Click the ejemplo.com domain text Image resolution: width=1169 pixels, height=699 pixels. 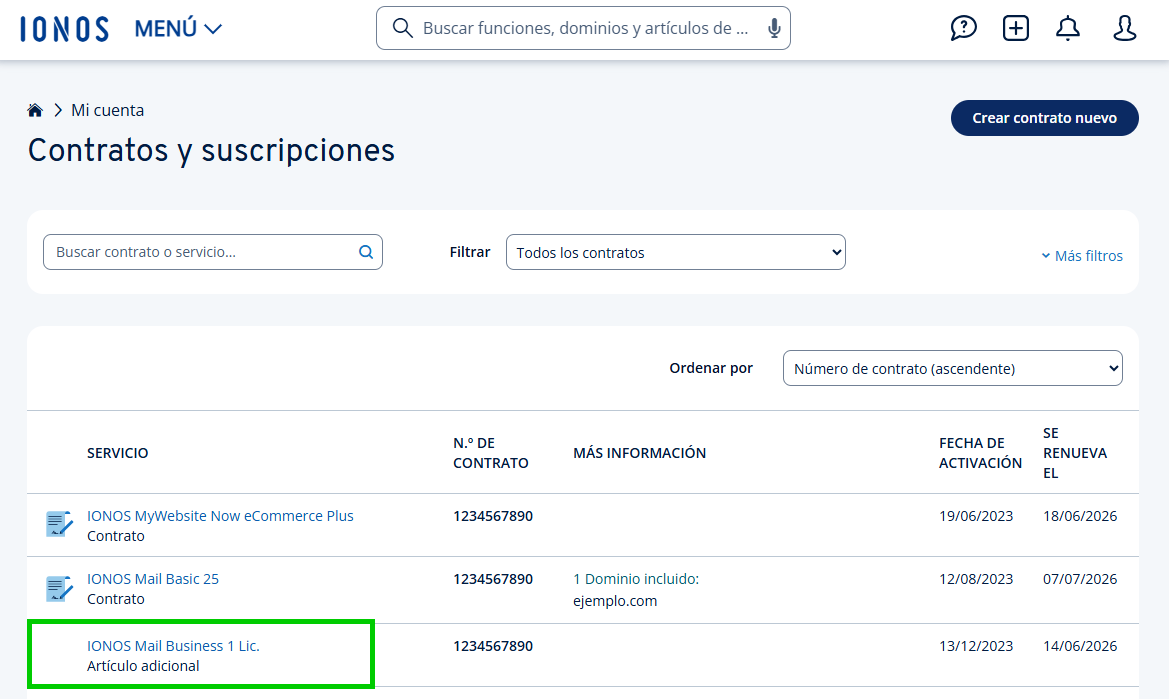tap(615, 601)
